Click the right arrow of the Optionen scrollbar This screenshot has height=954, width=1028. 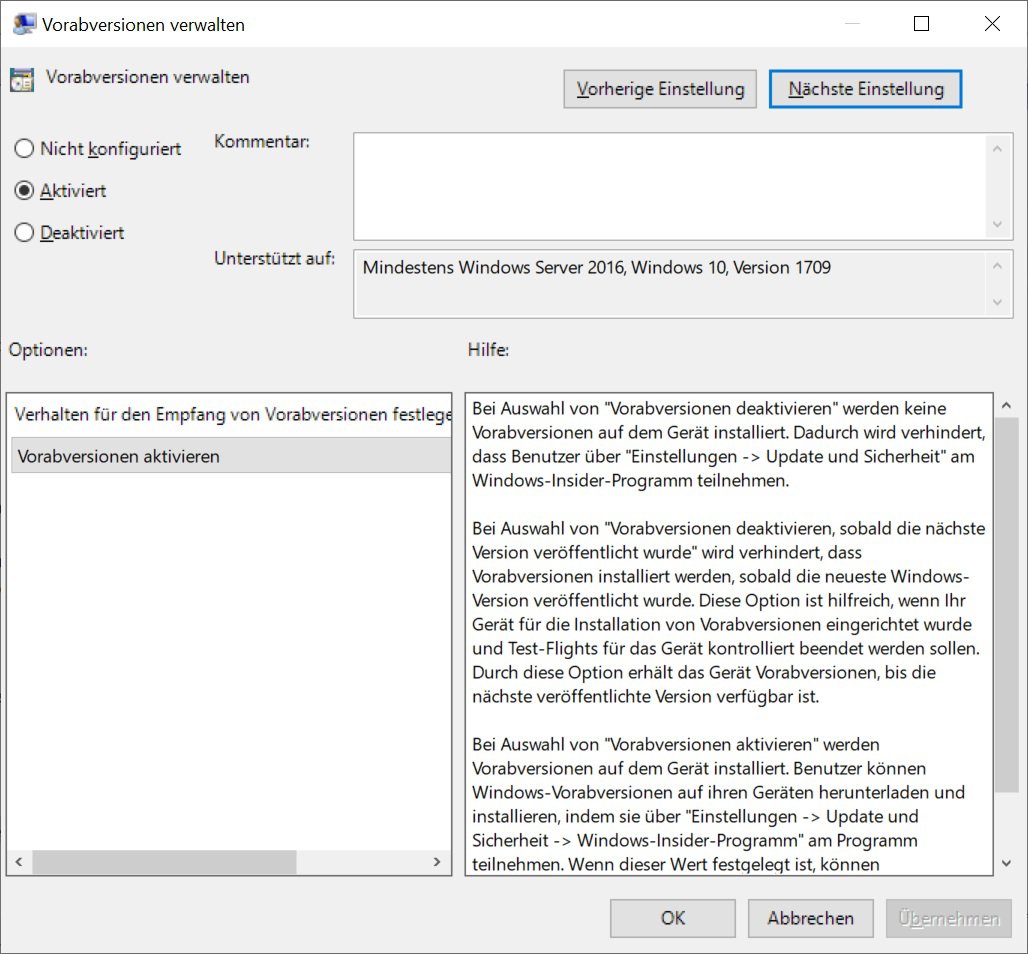pos(436,861)
